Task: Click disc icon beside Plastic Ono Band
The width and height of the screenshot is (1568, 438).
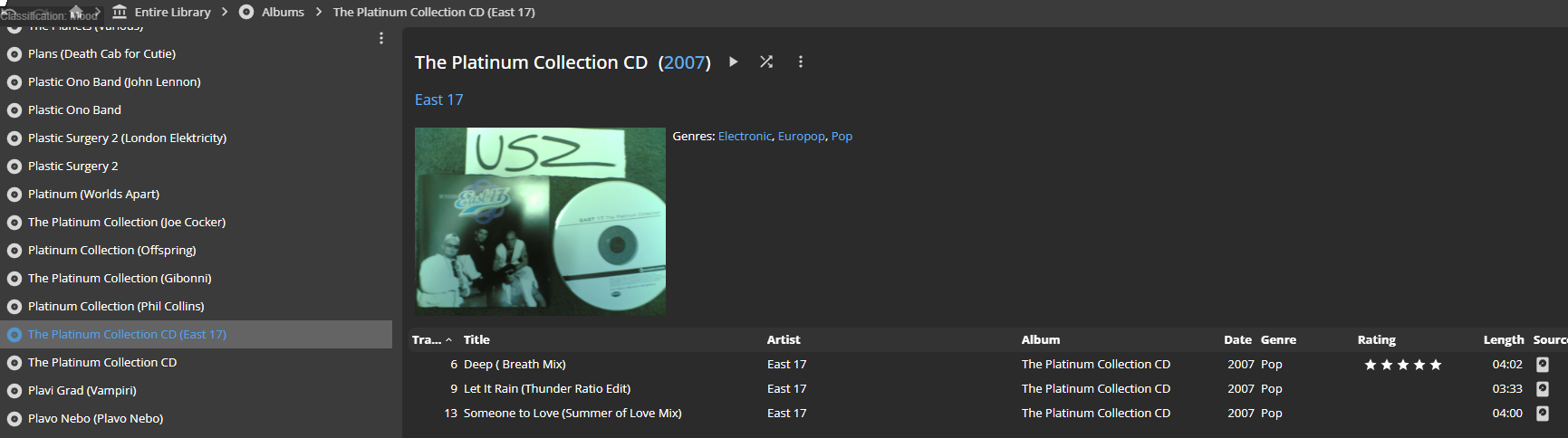Action: [x=14, y=110]
